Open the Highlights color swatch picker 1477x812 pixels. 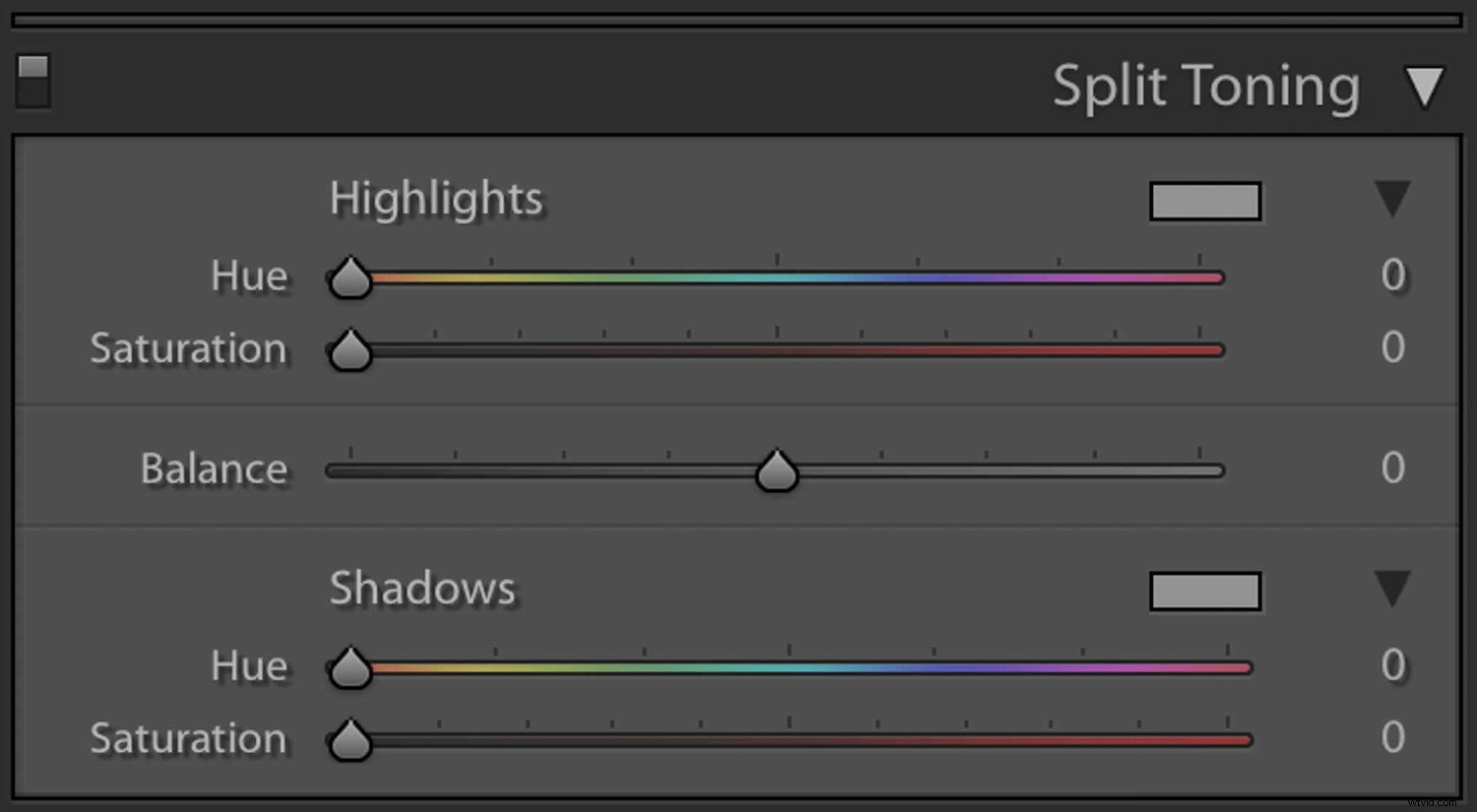click(1204, 201)
